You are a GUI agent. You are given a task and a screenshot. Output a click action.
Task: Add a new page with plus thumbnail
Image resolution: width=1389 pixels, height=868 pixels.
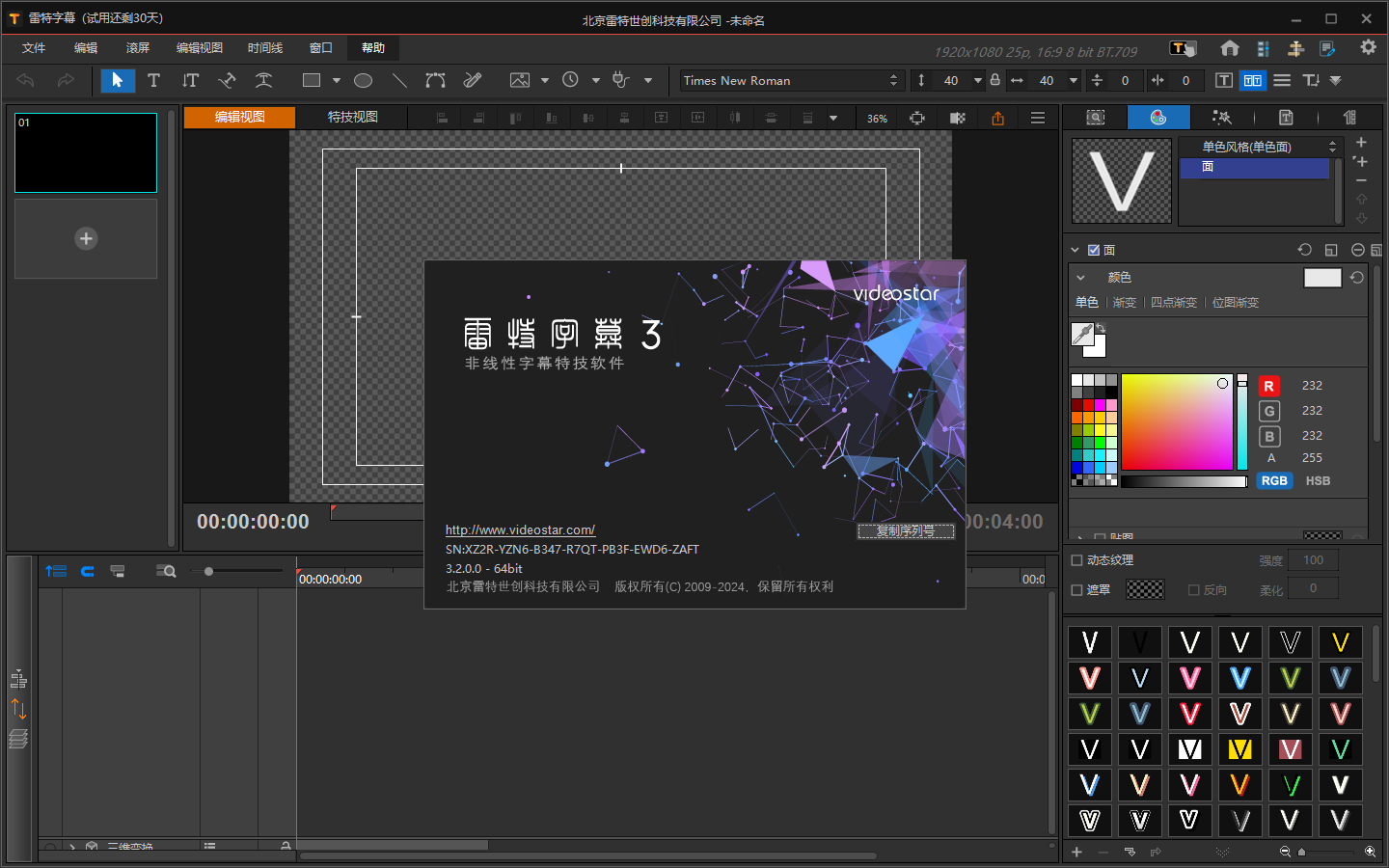(86, 238)
